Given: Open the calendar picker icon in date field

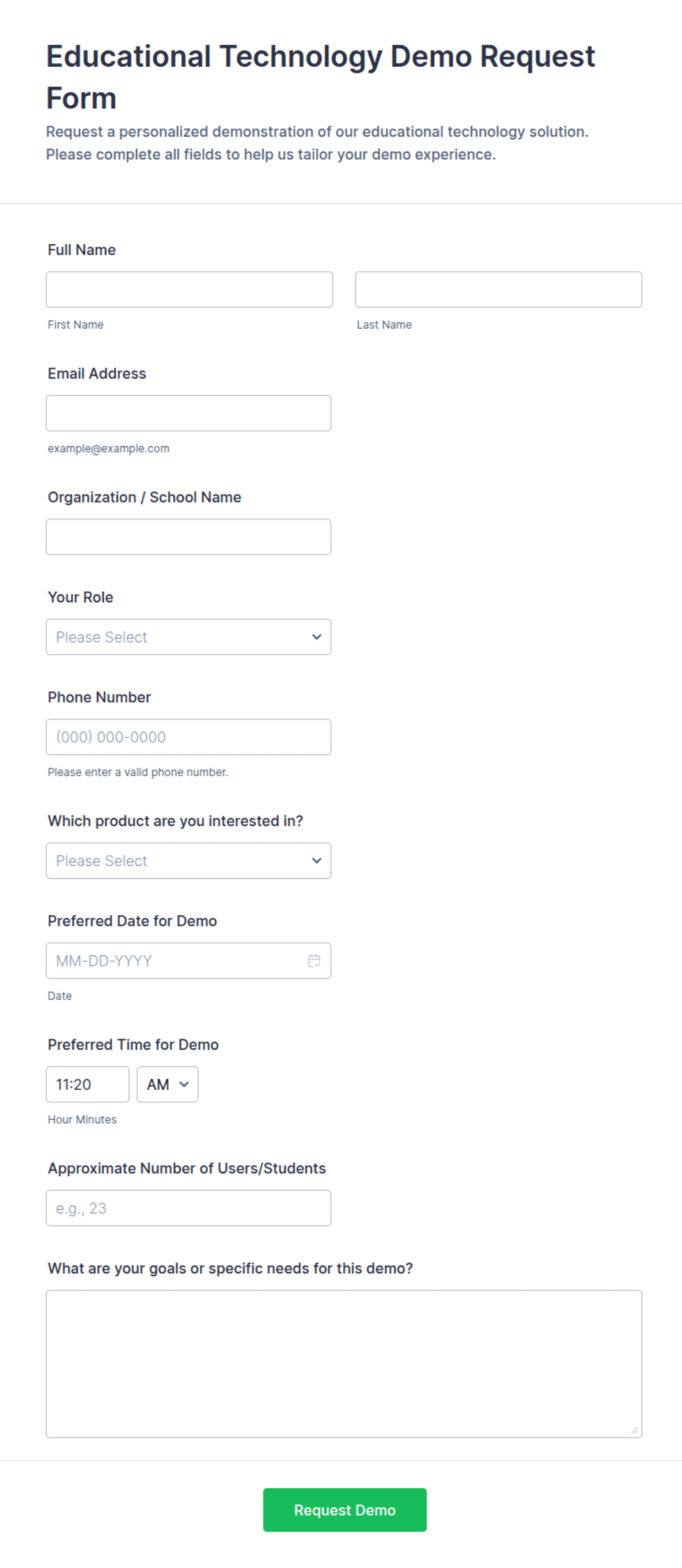Looking at the screenshot, I should pos(314,961).
